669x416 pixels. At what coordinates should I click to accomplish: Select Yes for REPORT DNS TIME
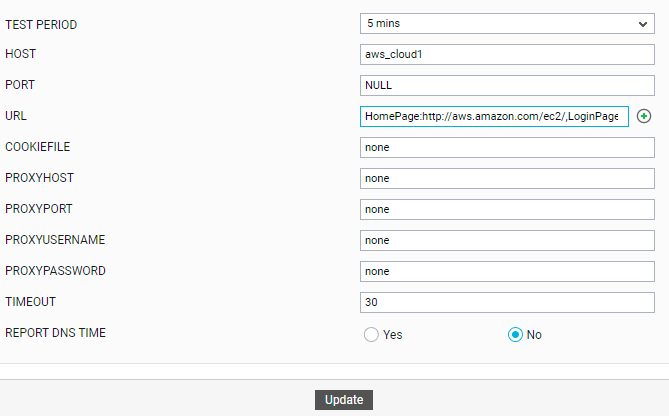pyautogui.click(x=371, y=335)
